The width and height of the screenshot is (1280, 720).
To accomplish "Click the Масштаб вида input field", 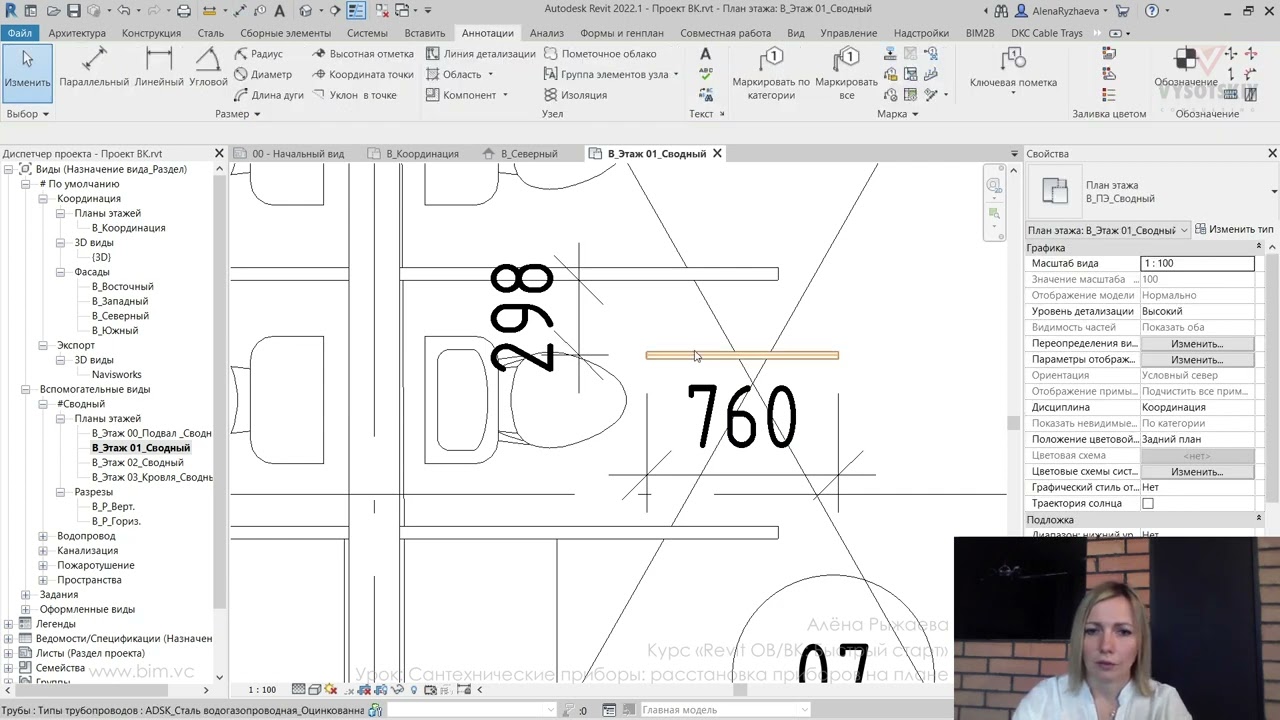I will [1197, 263].
